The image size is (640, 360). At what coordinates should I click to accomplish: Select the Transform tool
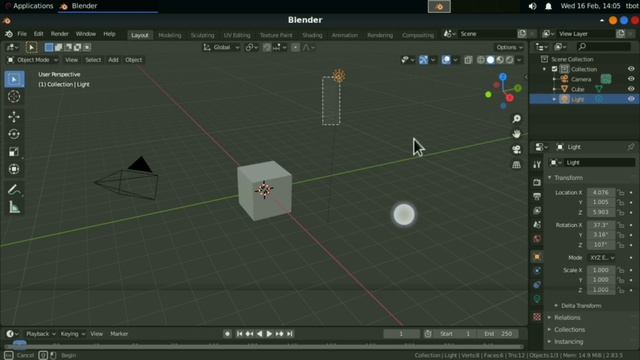[x=14, y=169]
